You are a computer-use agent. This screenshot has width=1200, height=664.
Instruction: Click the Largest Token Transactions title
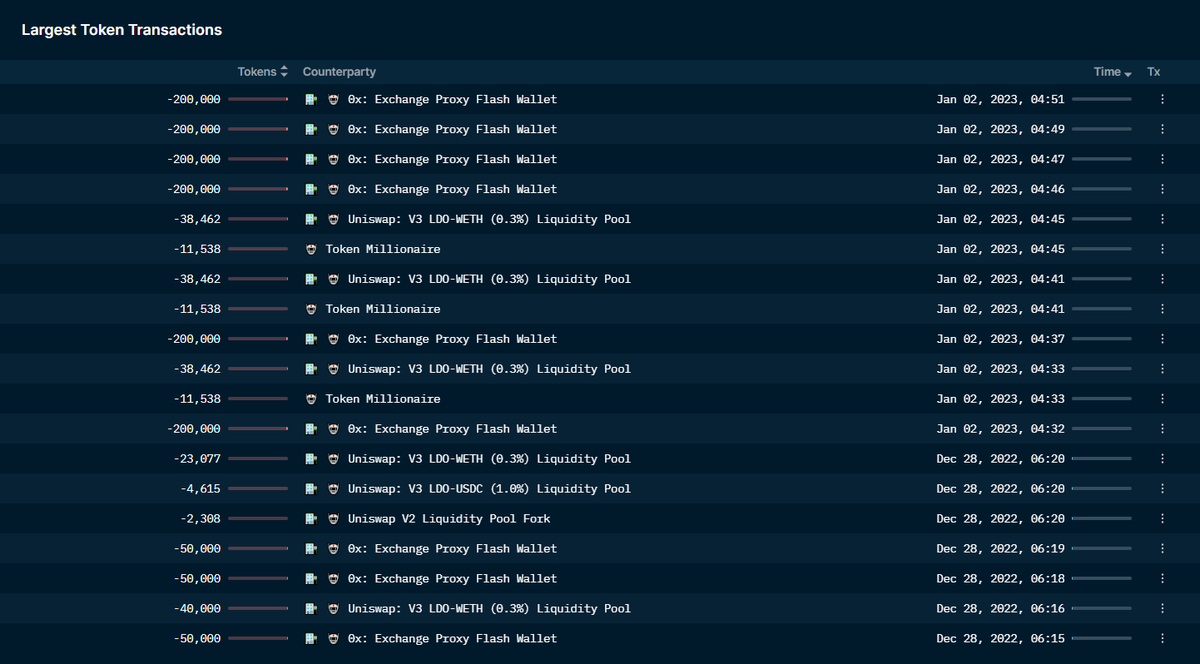(122, 30)
